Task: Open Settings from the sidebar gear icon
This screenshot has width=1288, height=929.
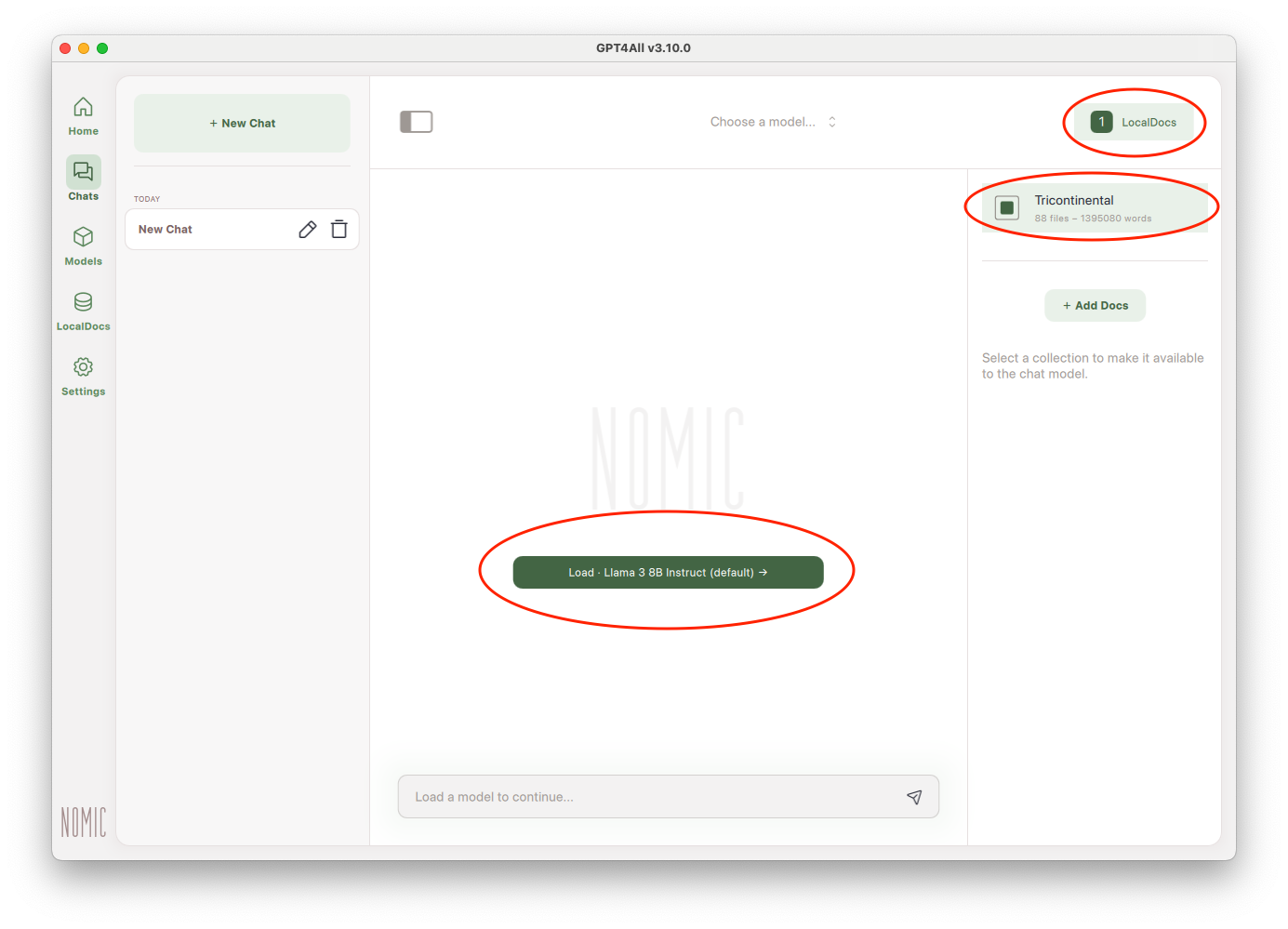Action: (83, 377)
